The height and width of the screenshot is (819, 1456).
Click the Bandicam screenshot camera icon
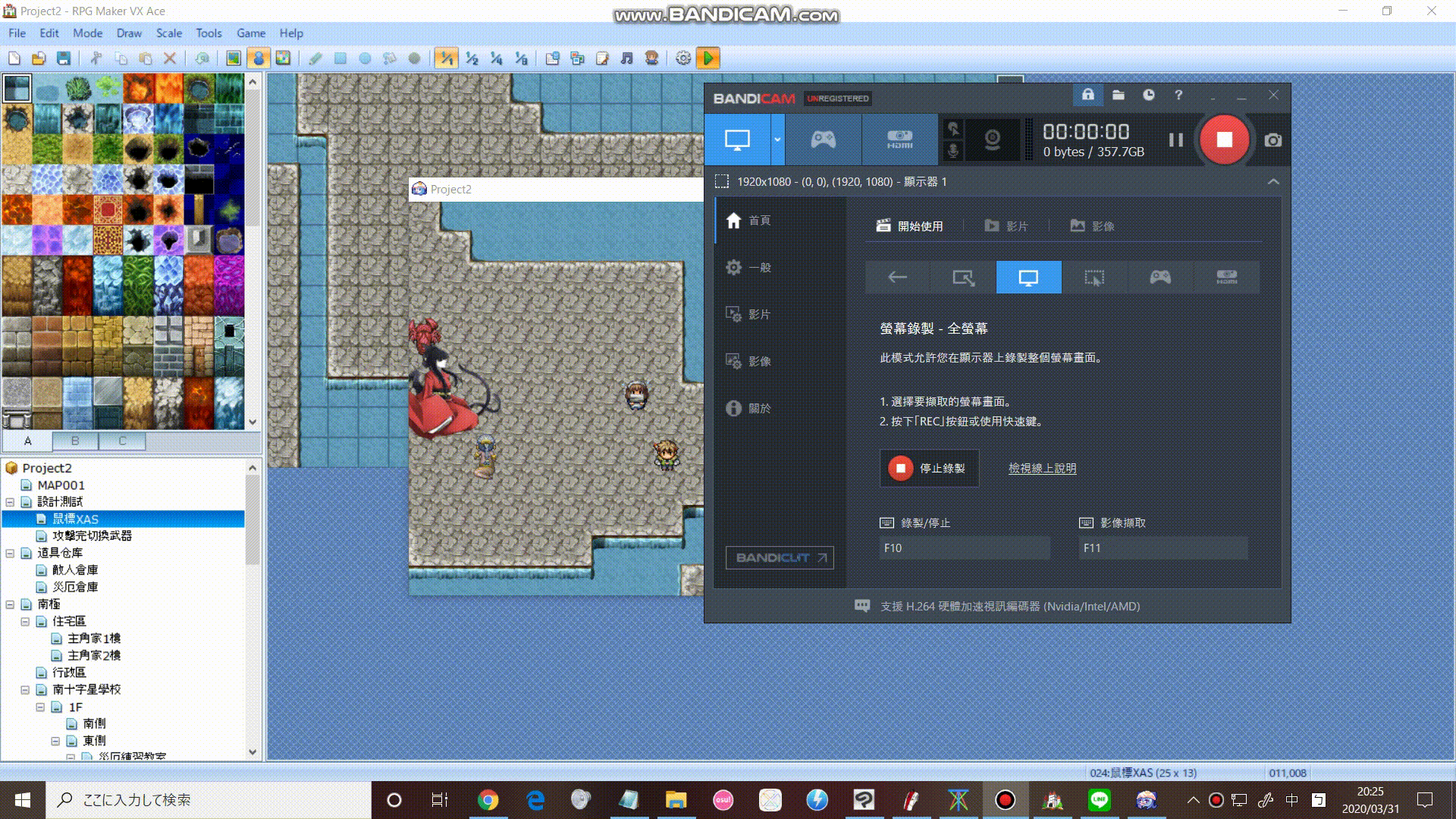[1273, 140]
